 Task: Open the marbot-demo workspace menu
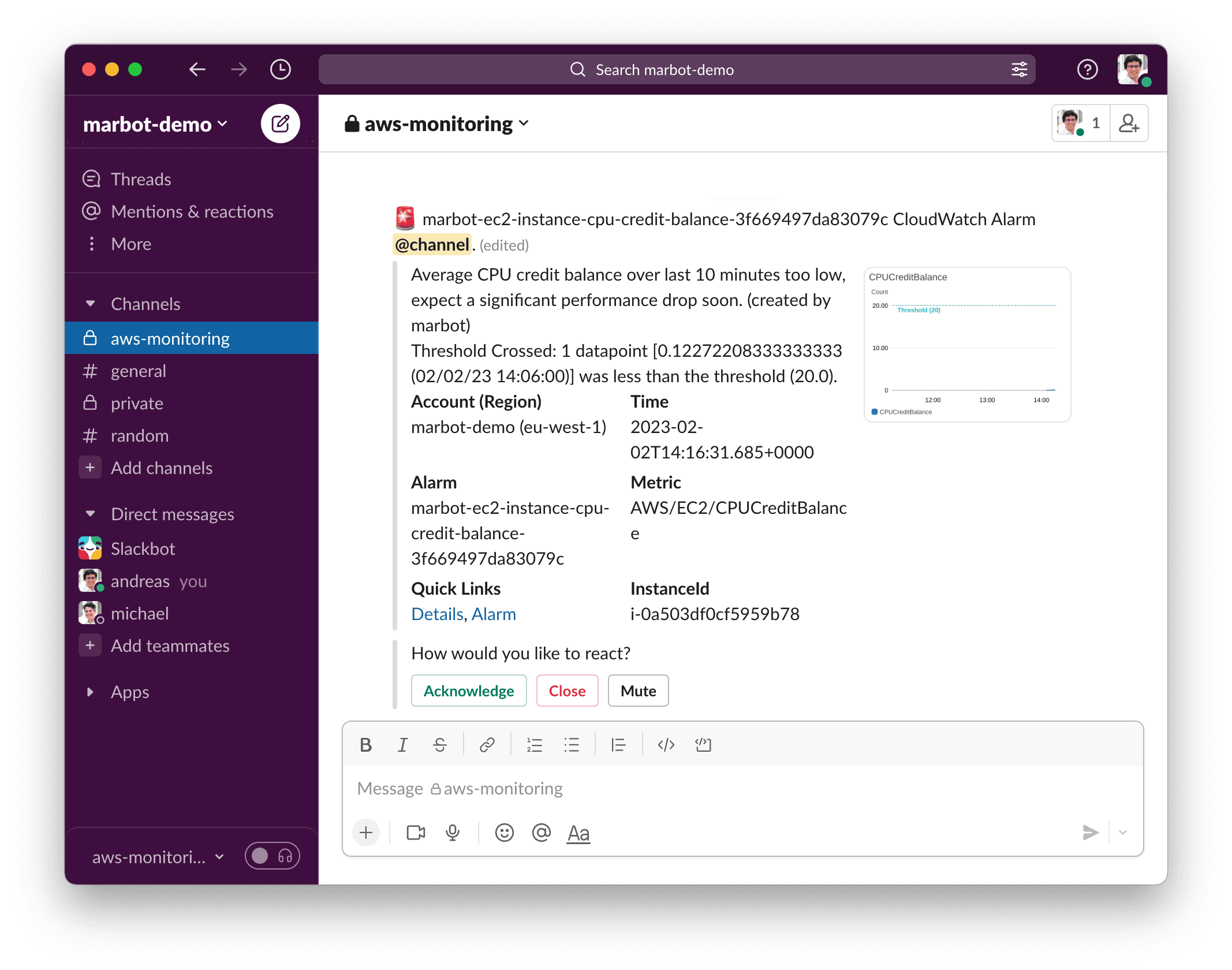tap(156, 124)
